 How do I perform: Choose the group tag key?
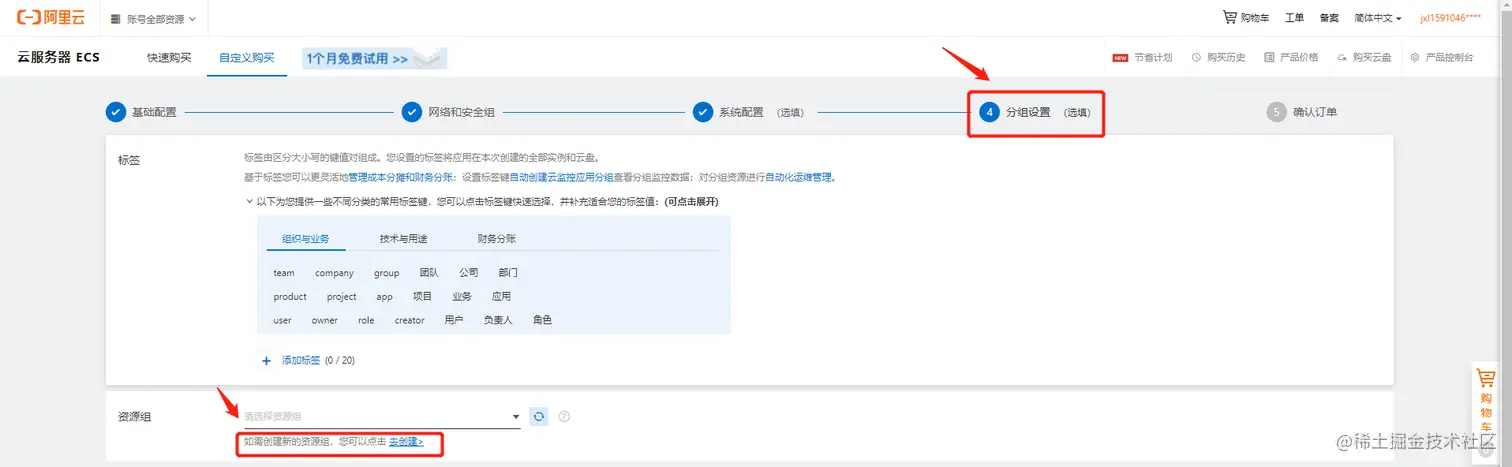pyautogui.click(x=387, y=273)
